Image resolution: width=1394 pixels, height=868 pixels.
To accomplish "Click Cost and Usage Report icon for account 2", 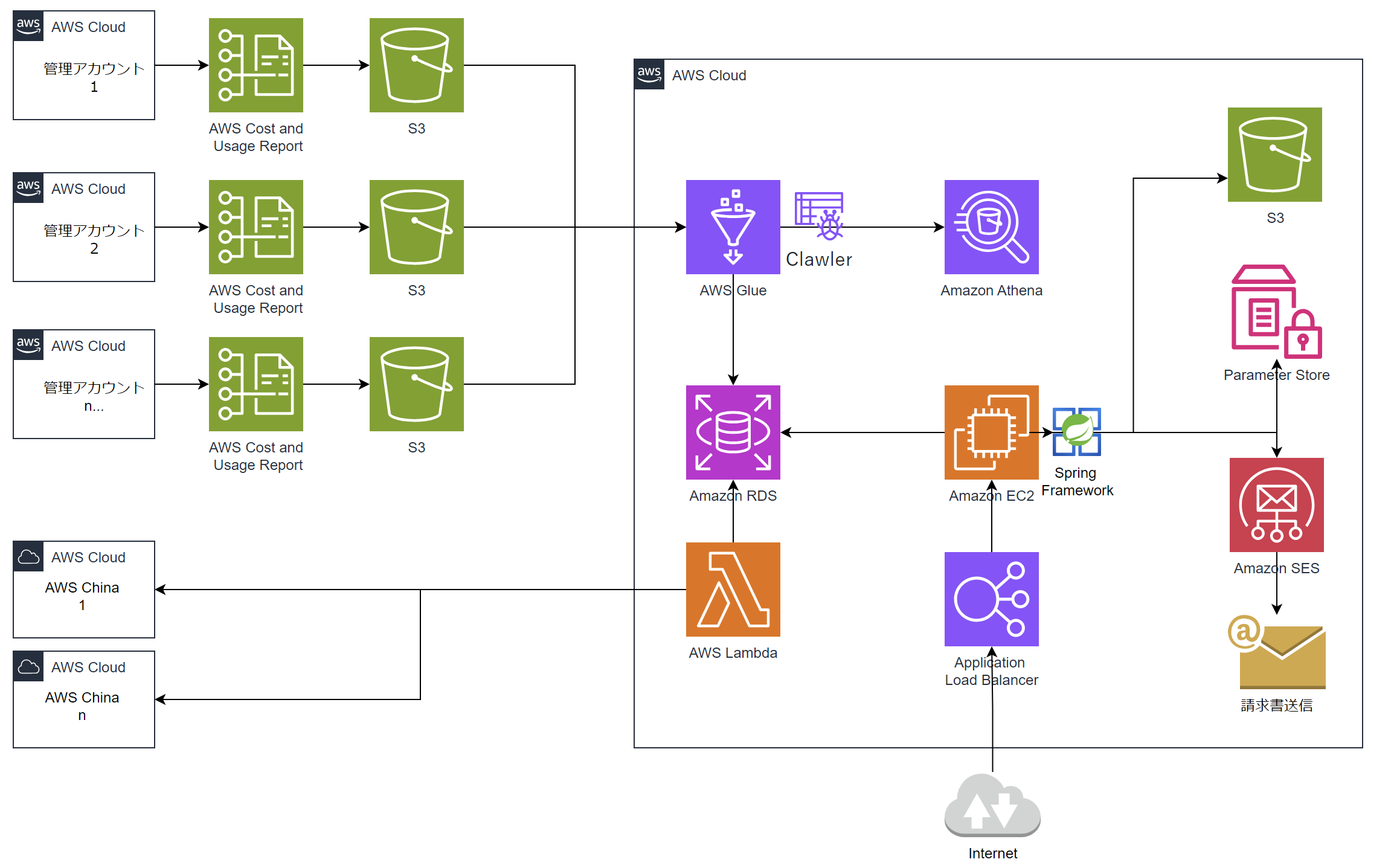I will tap(255, 227).
